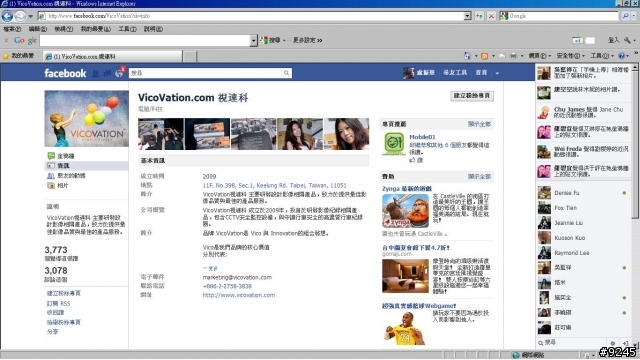Click the browser Back arrow button

click(7, 16)
